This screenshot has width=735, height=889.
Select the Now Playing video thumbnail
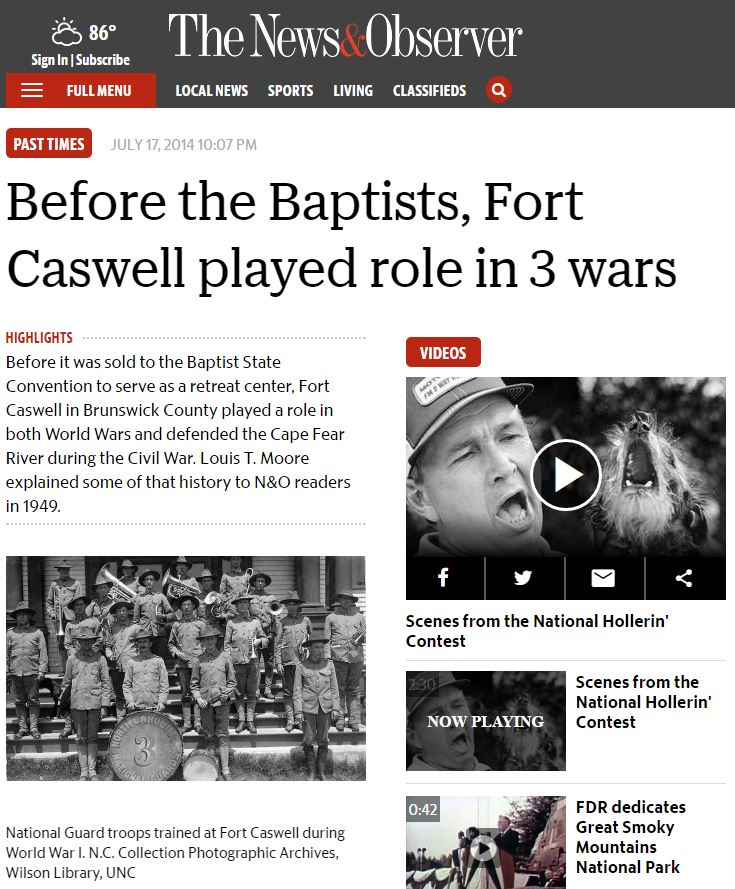click(485, 721)
